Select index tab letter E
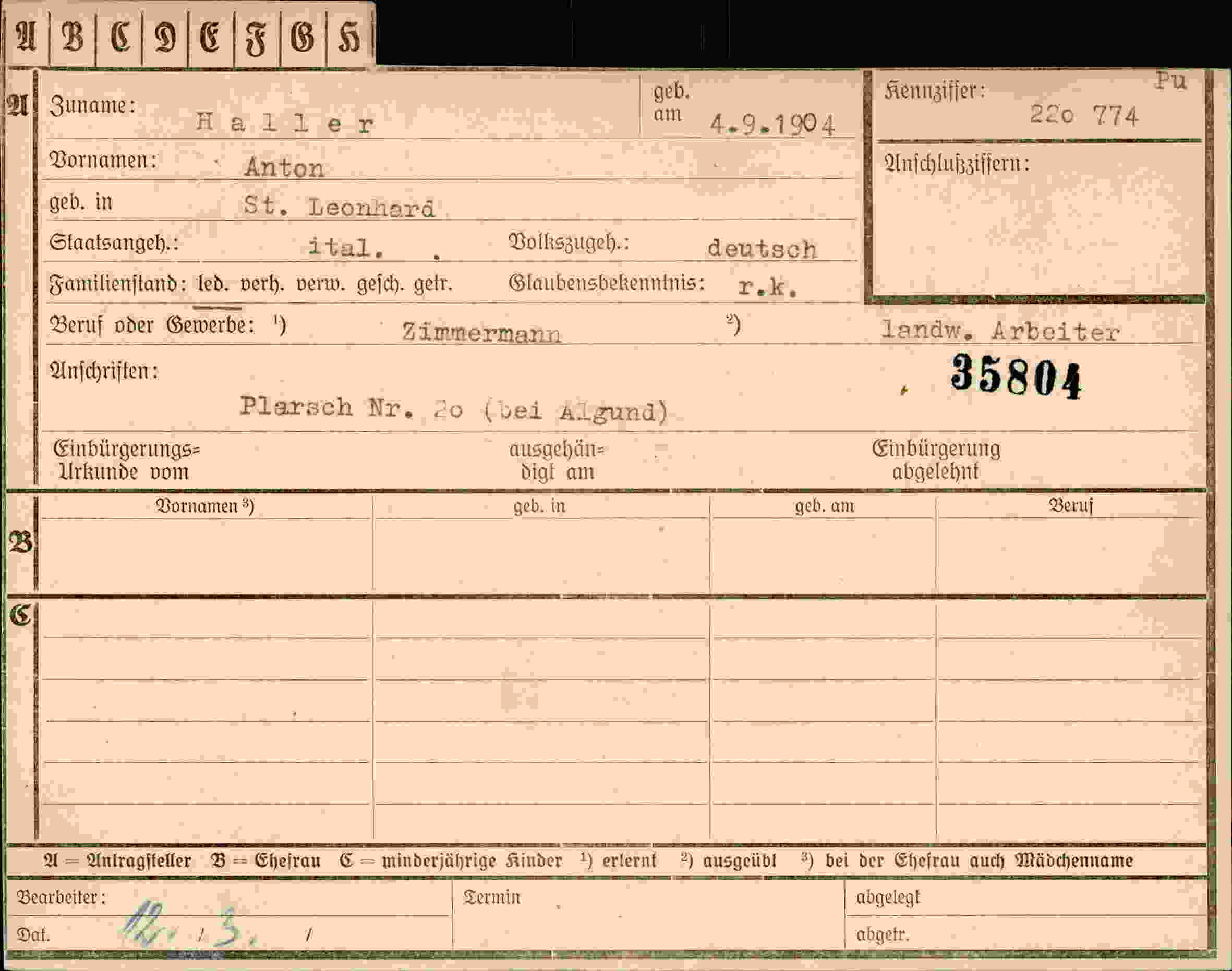Image resolution: width=1232 pixels, height=971 pixels. pyautogui.click(x=211, y=37)
